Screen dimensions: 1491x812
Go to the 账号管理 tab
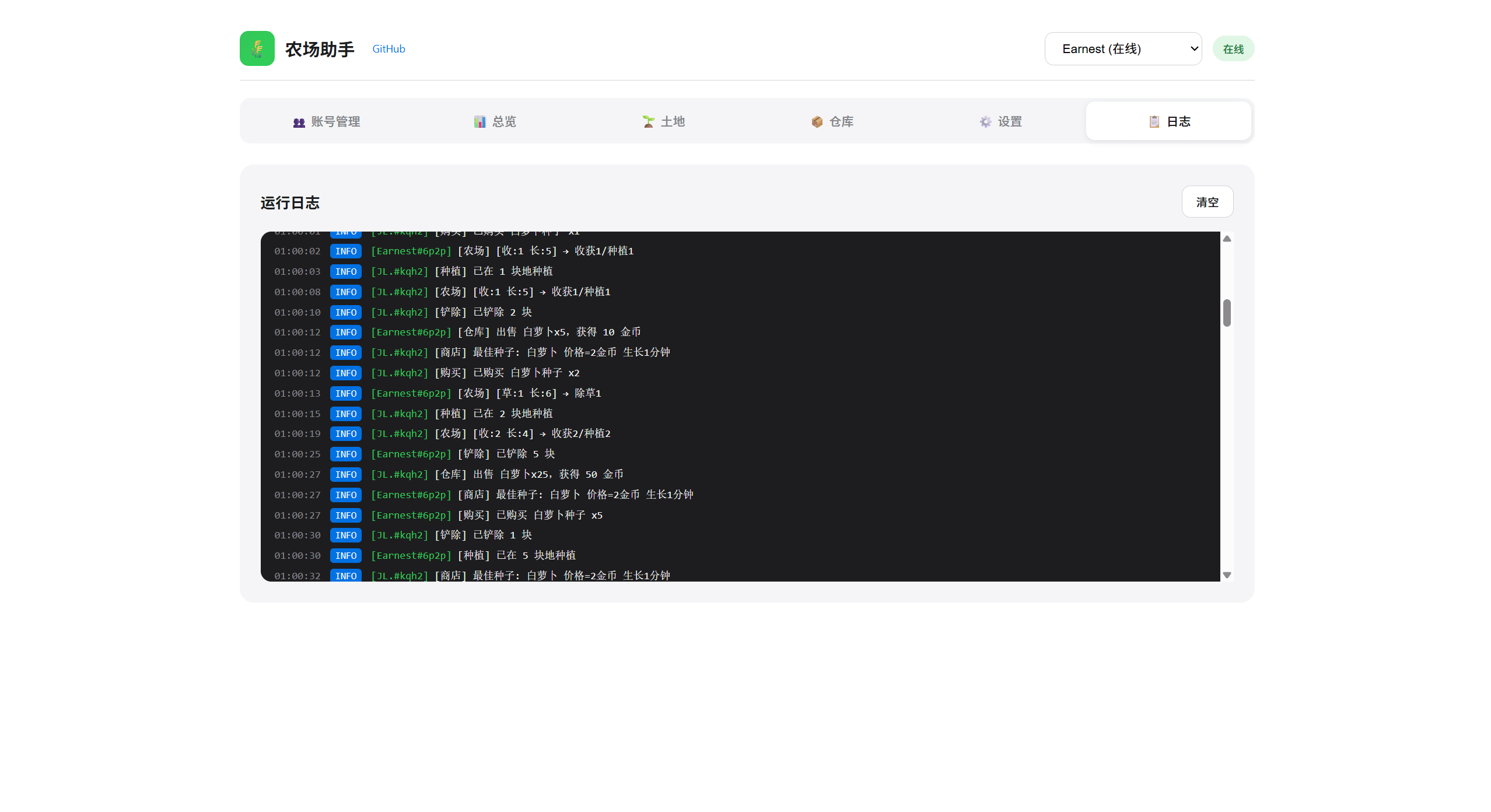[335, 122]
